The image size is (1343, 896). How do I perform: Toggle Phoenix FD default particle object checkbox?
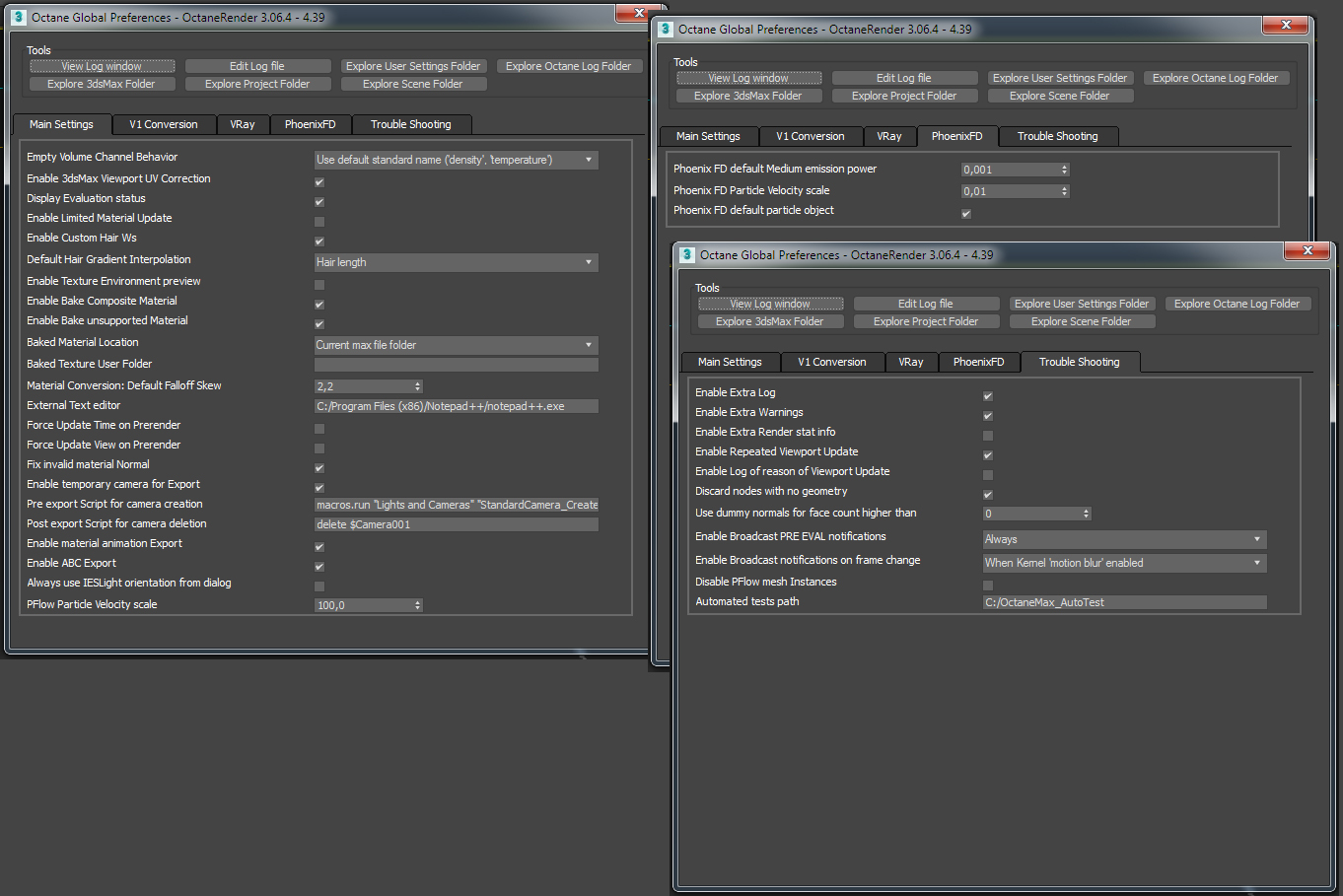[966, 214]
